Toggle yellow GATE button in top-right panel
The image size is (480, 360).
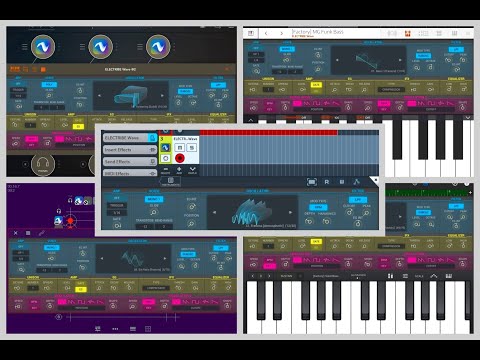[x=315, y=85]
